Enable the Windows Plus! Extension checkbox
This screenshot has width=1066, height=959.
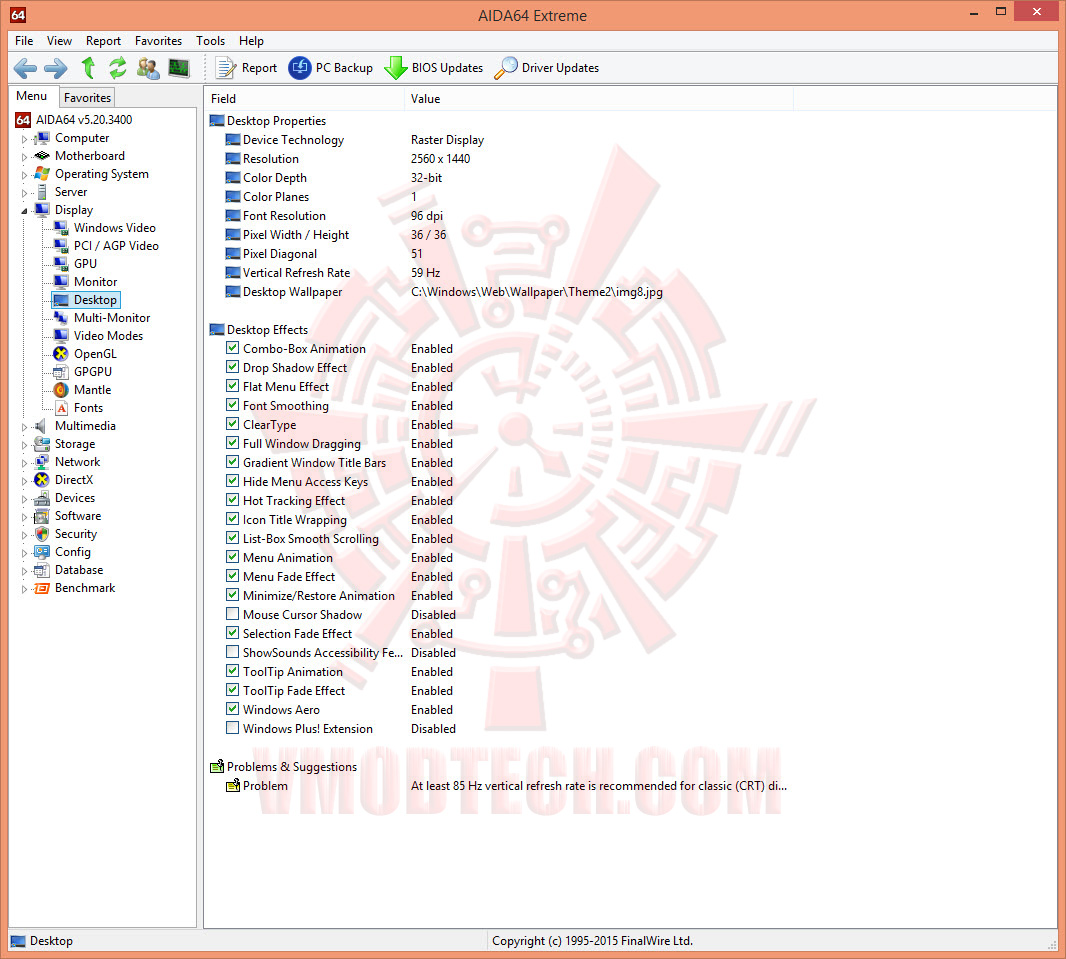[x=233, y=728]
